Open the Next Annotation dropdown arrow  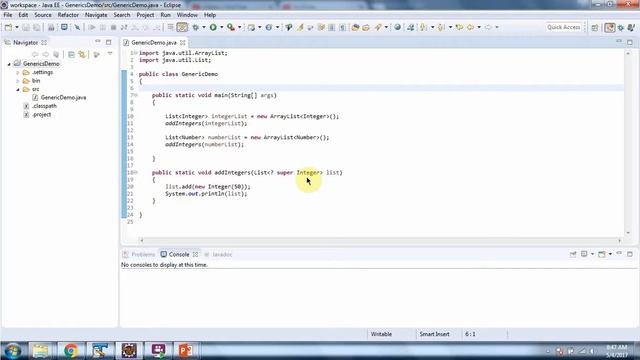(x=432, y=27)
